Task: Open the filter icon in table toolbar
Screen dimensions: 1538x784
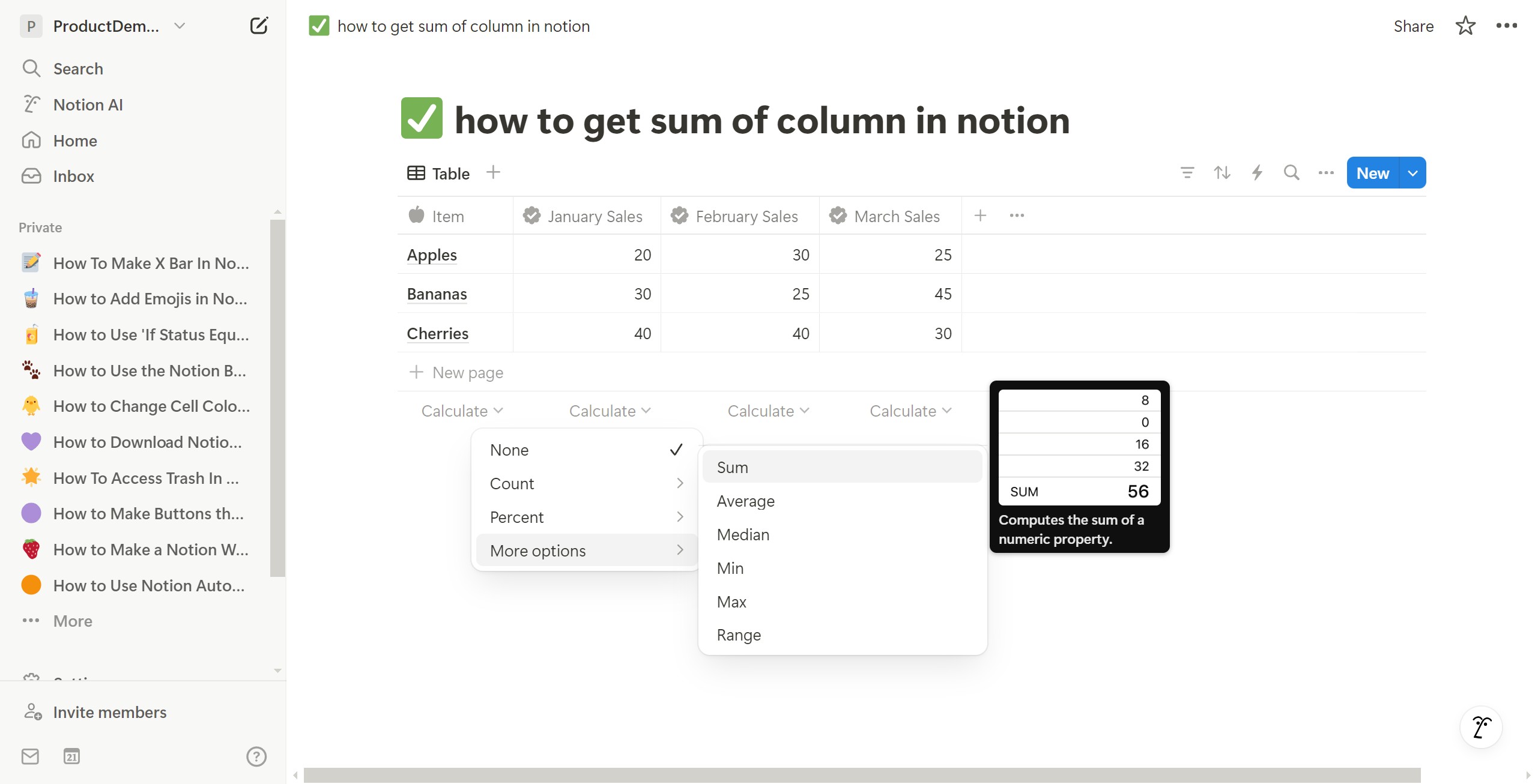Action: pyautogui.click(x=1187, y=173)
